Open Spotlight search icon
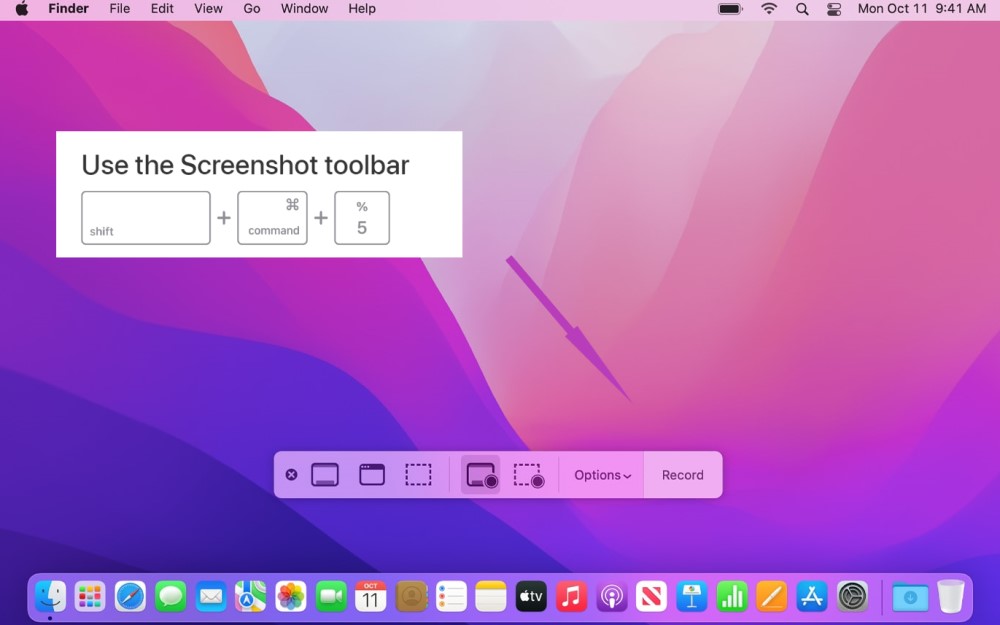 [x=802, y=9]
